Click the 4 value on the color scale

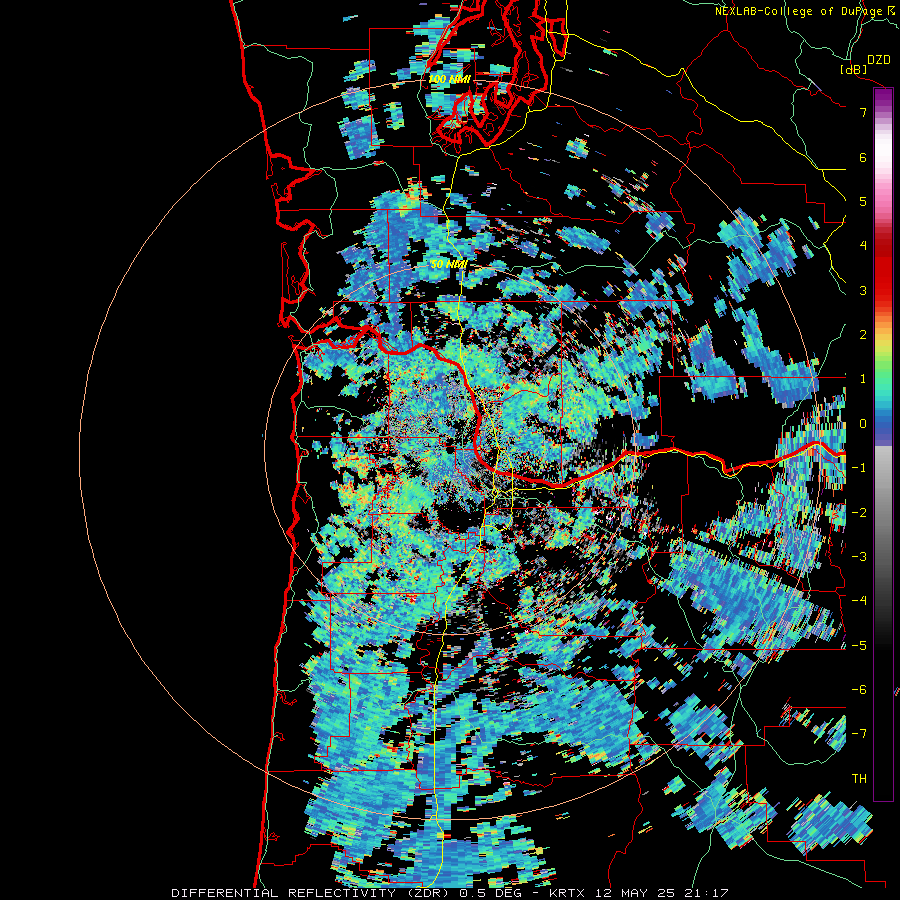[863, 246]
